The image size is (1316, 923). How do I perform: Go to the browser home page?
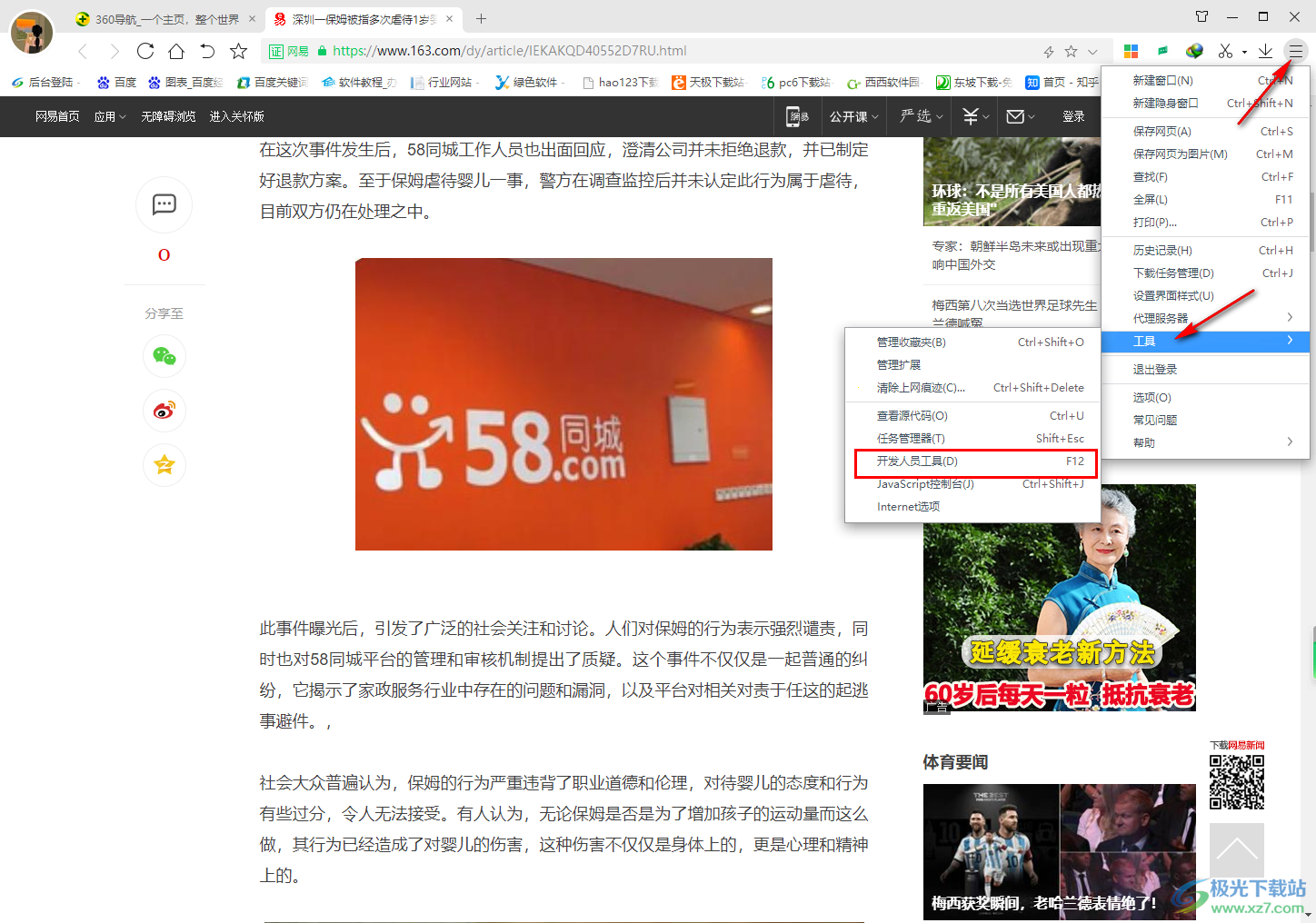(176, 51)
